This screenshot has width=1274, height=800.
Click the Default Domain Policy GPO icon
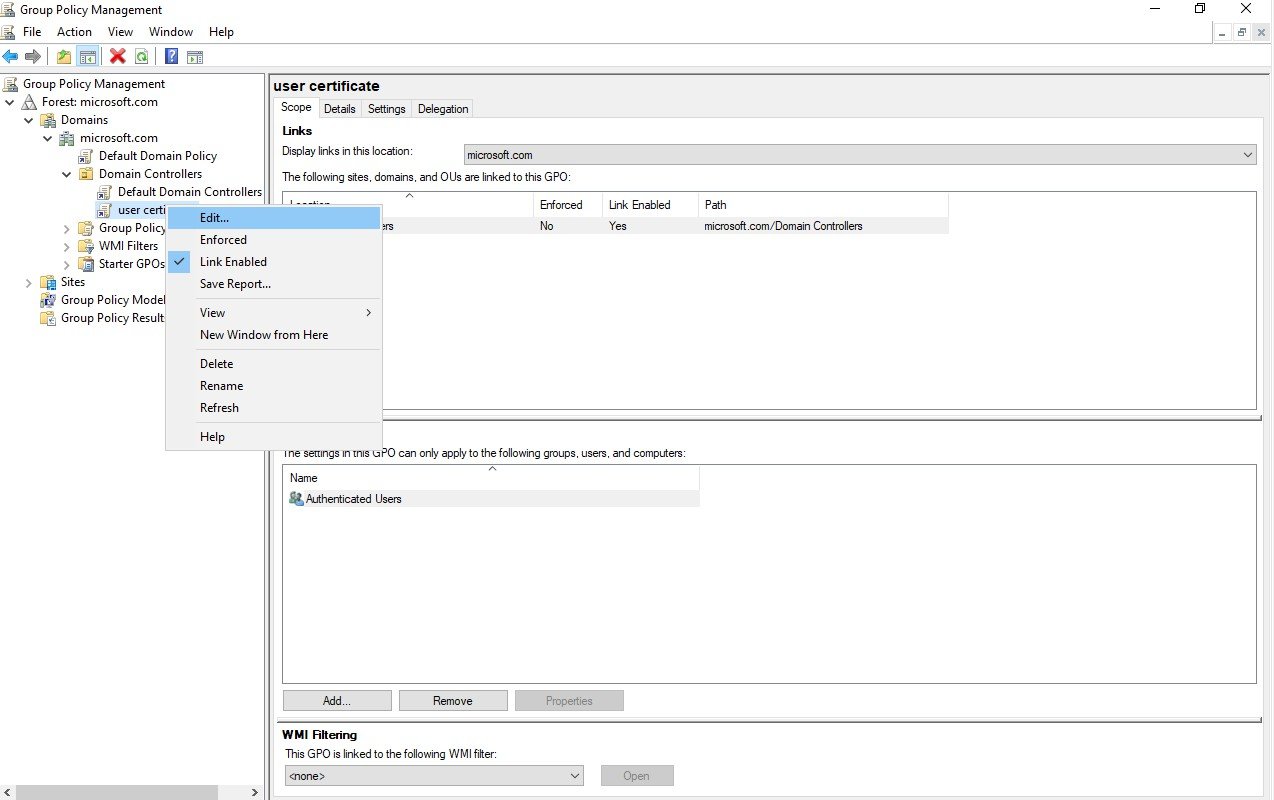(x=86, y=156)
